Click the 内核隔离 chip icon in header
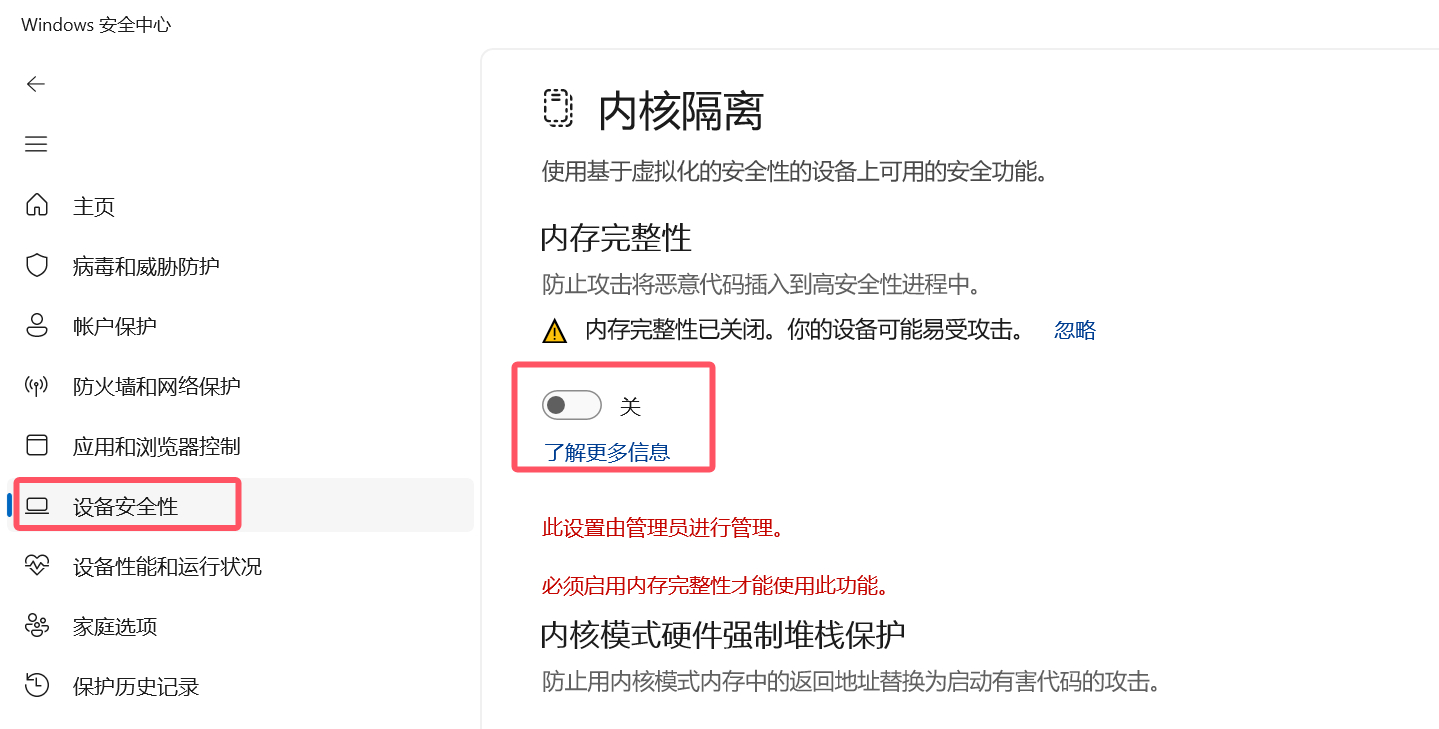 [x=558, y=108]
